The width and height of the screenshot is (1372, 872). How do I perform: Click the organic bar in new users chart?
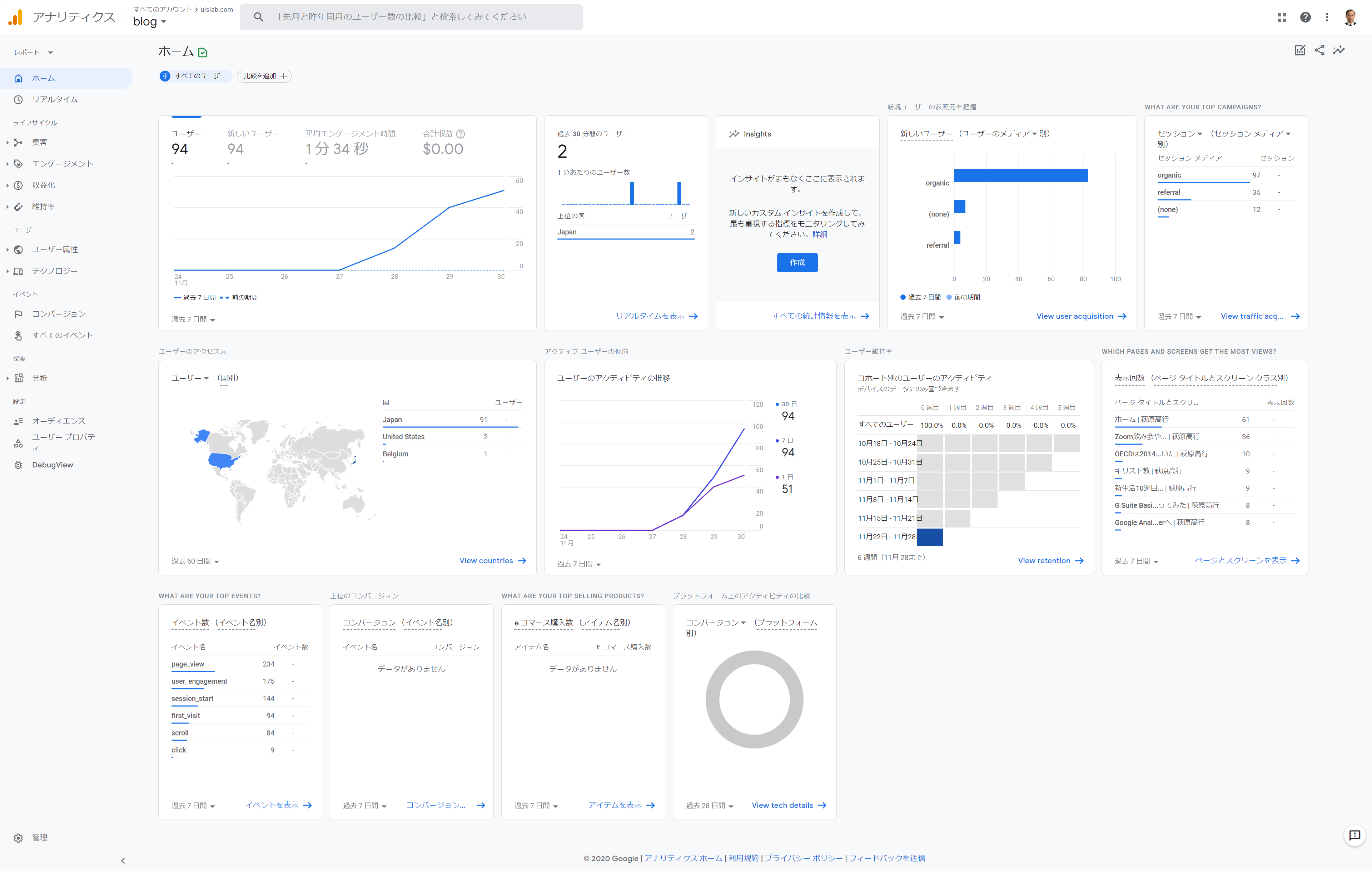point(1020,175)
